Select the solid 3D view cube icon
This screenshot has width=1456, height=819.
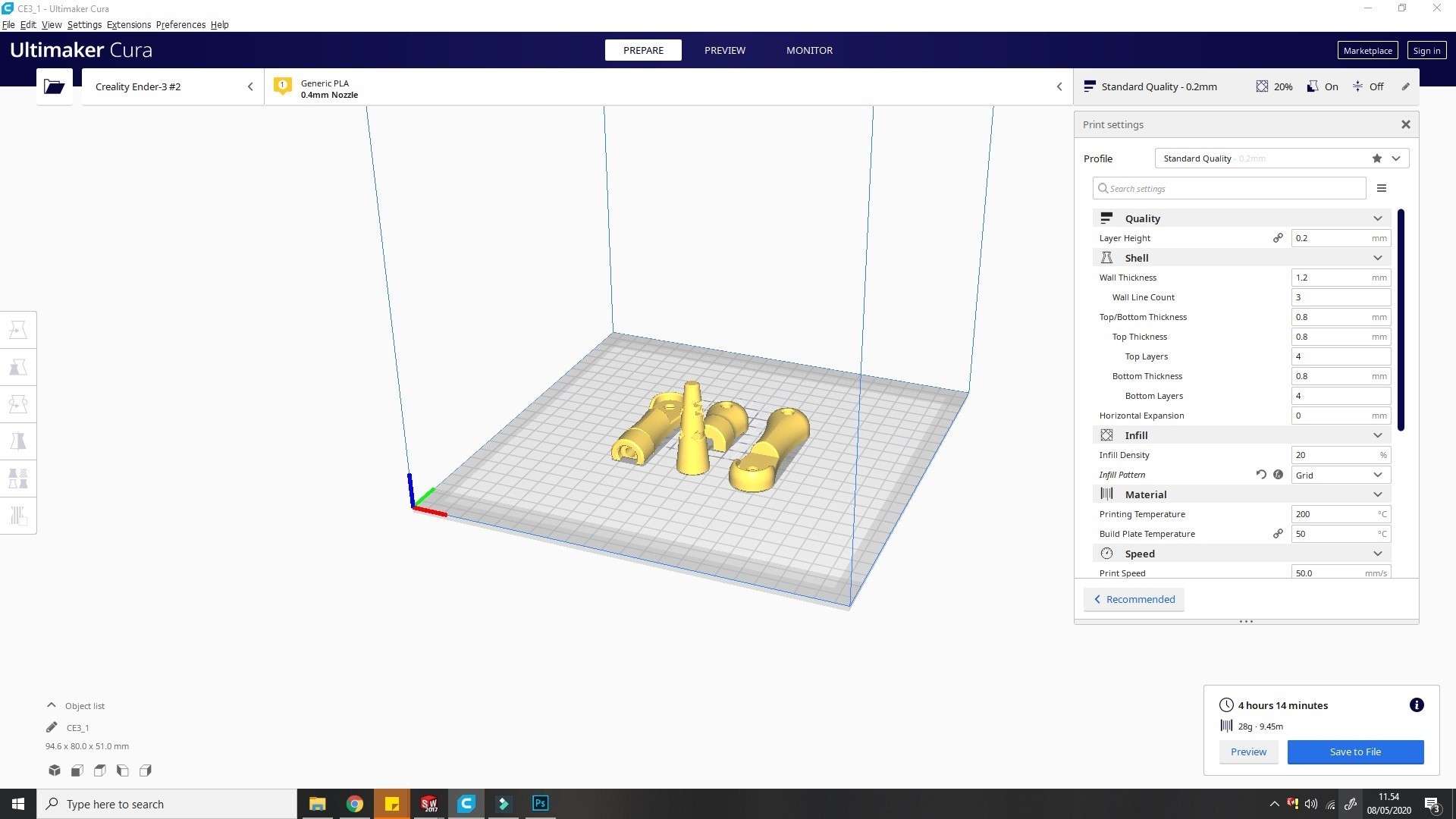pos(54,770)
